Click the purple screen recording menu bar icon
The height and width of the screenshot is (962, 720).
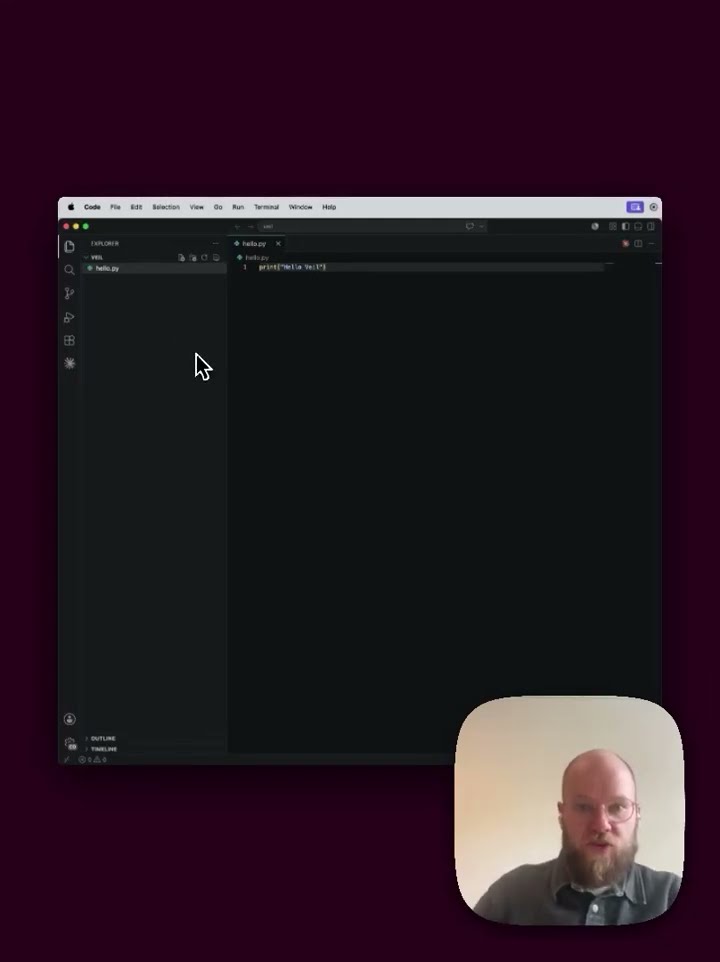tap(635, 207)
